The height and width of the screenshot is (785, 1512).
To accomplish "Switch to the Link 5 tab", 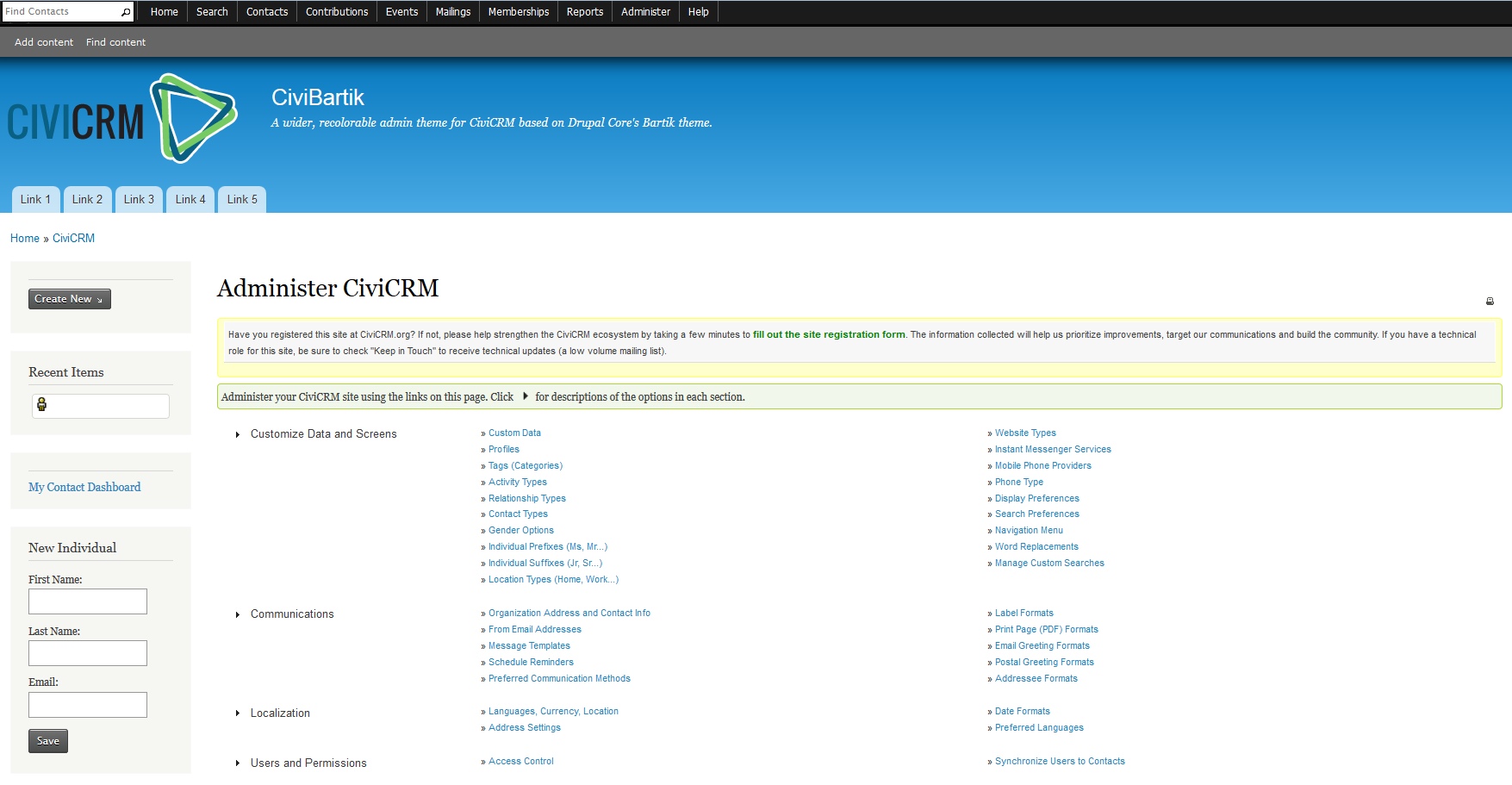I will pyautogui.click(x=243, y=199).
